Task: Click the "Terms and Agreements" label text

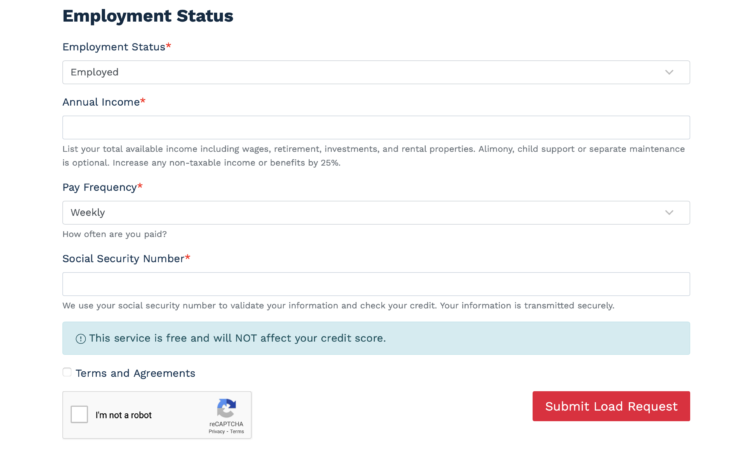Action: [x=135, y=373]
